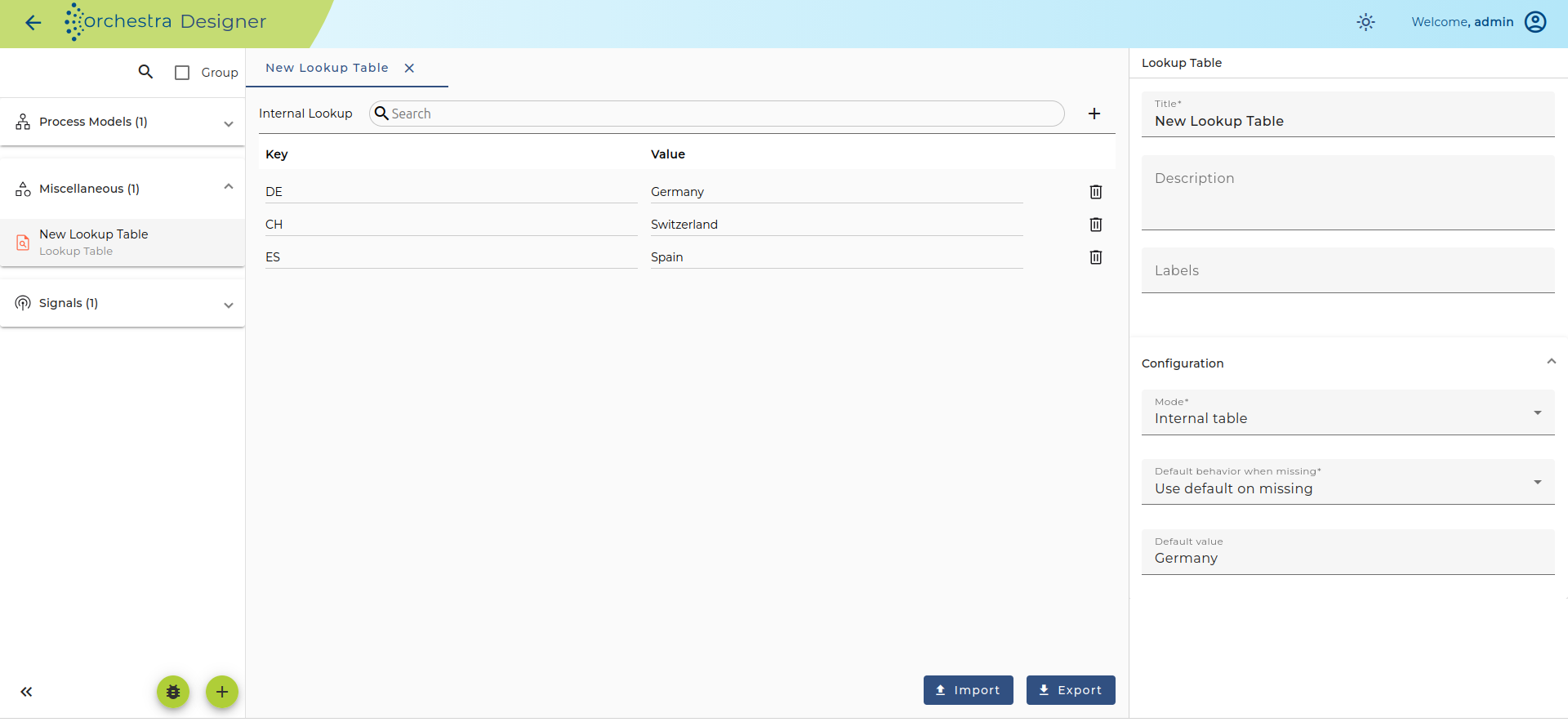Click the Process Models hierarchy icon

(23, 122)
